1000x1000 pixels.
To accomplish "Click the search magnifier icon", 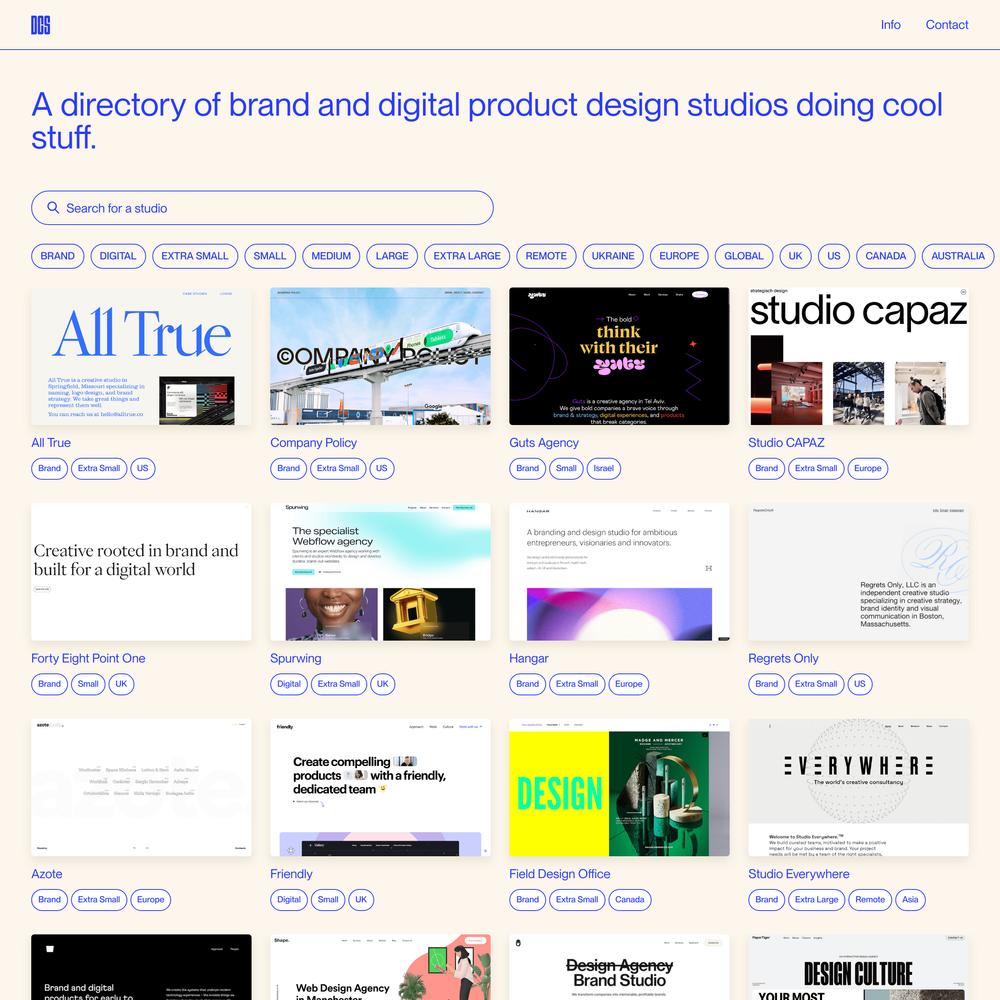I will point(53,208).
